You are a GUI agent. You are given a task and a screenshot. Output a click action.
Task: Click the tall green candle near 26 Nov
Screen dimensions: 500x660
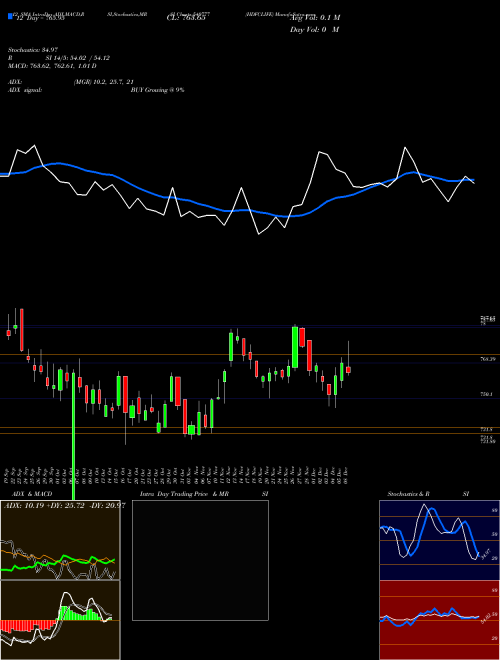click(x=295, y=347)
